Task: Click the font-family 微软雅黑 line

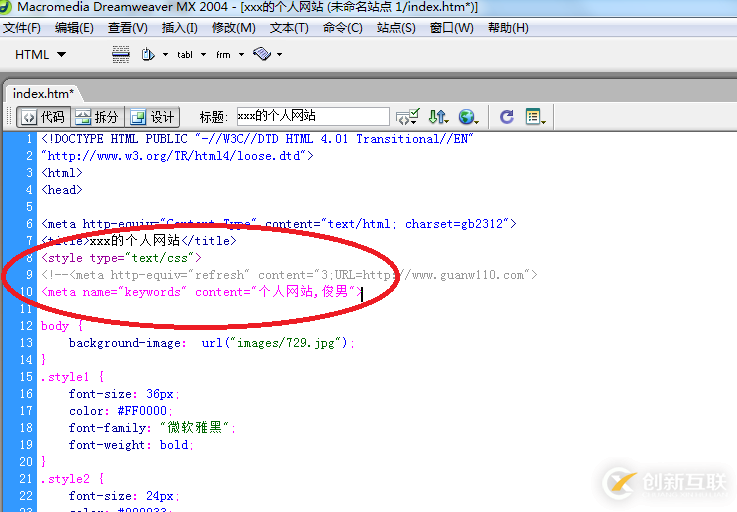Action: [x=152, y=428]
